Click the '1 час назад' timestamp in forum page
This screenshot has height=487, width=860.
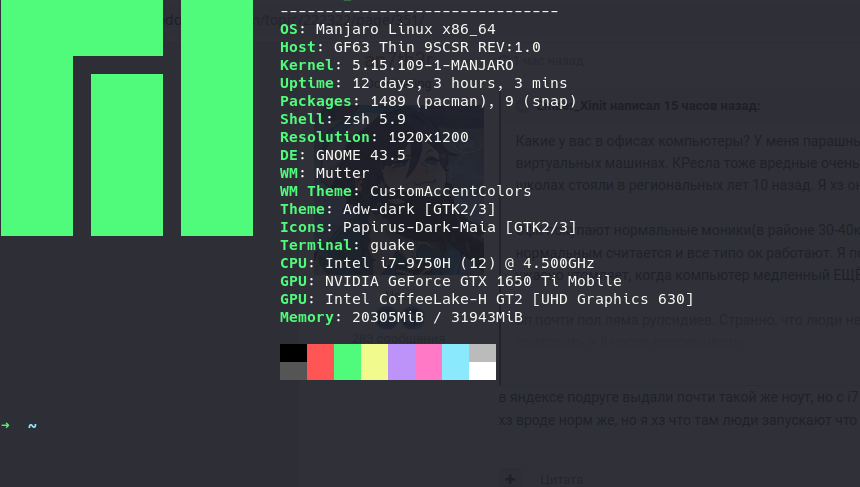[550, 61]
